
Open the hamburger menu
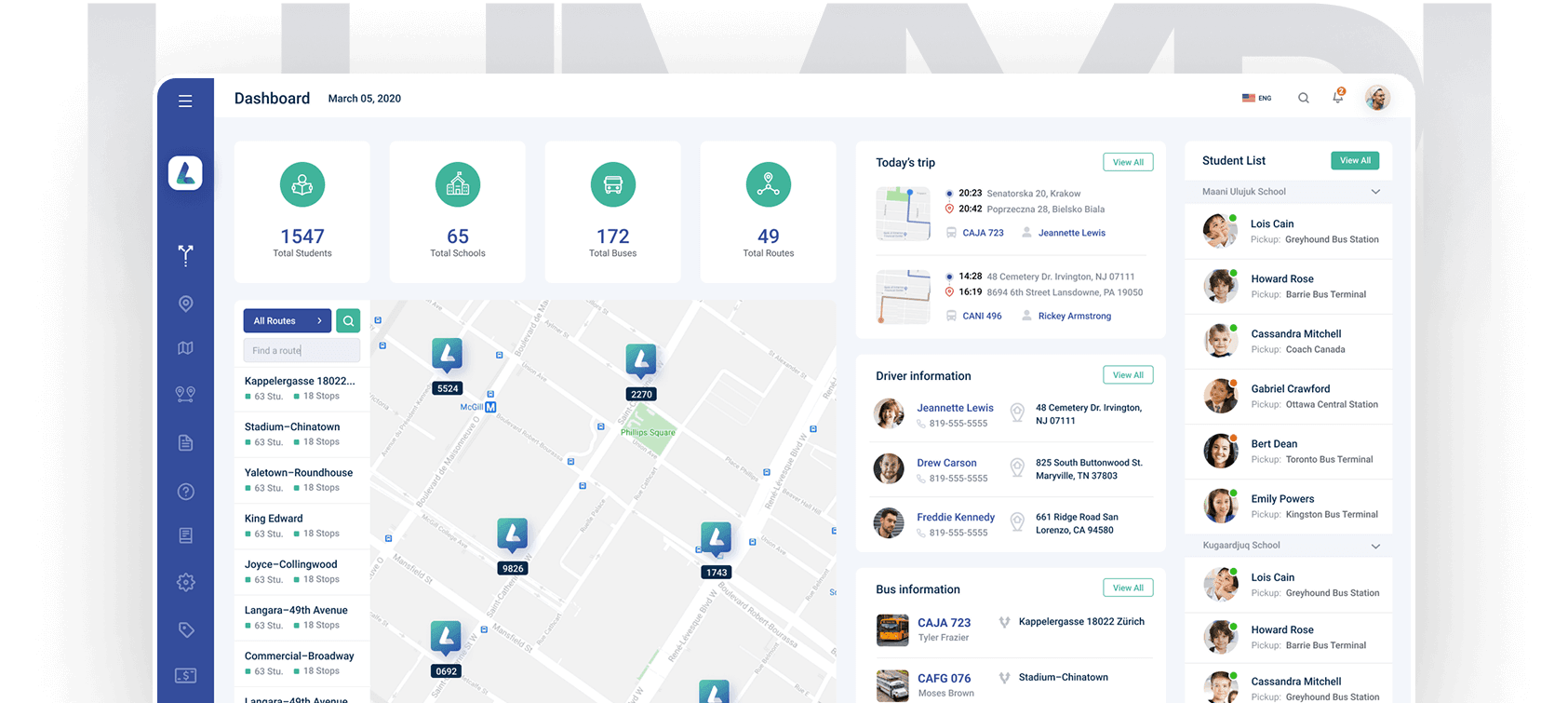(185, 101)
